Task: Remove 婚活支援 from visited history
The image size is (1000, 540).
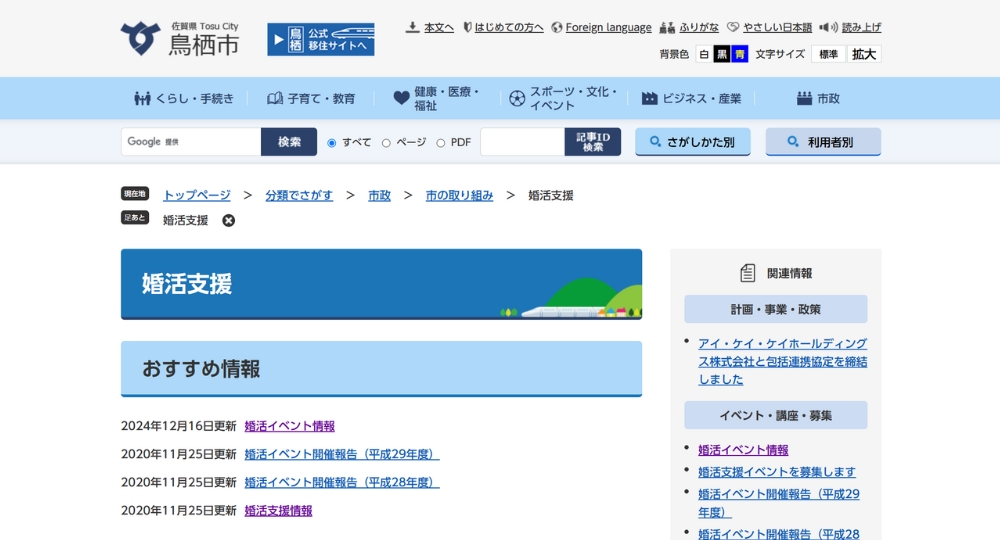Action: pyautogui.click(x=229, y=221)
